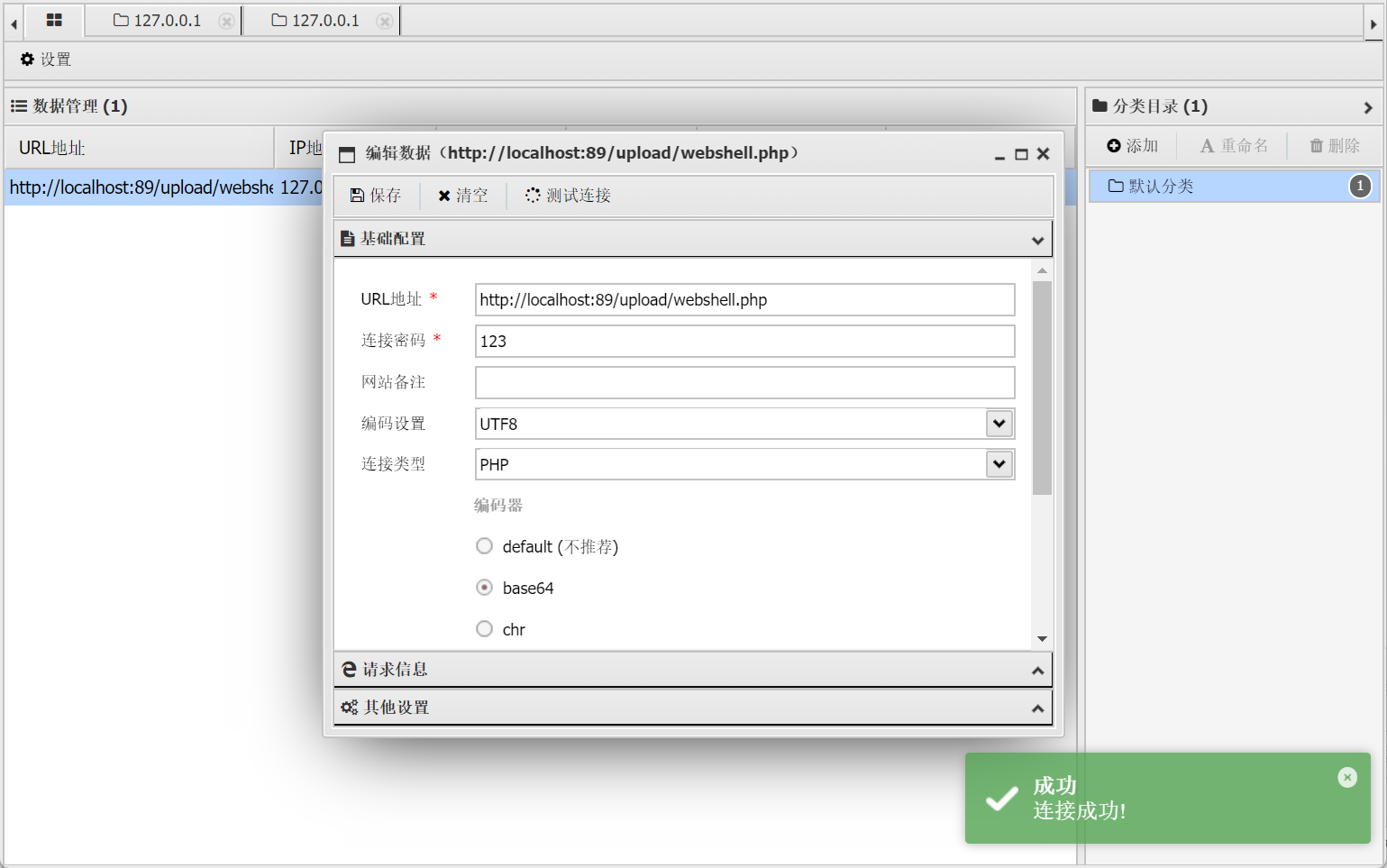This screenshot has width=1387, height=868.
Task: Click the 测试连接 test connection button
Action: pyautogui.click(x=568, y=196)
